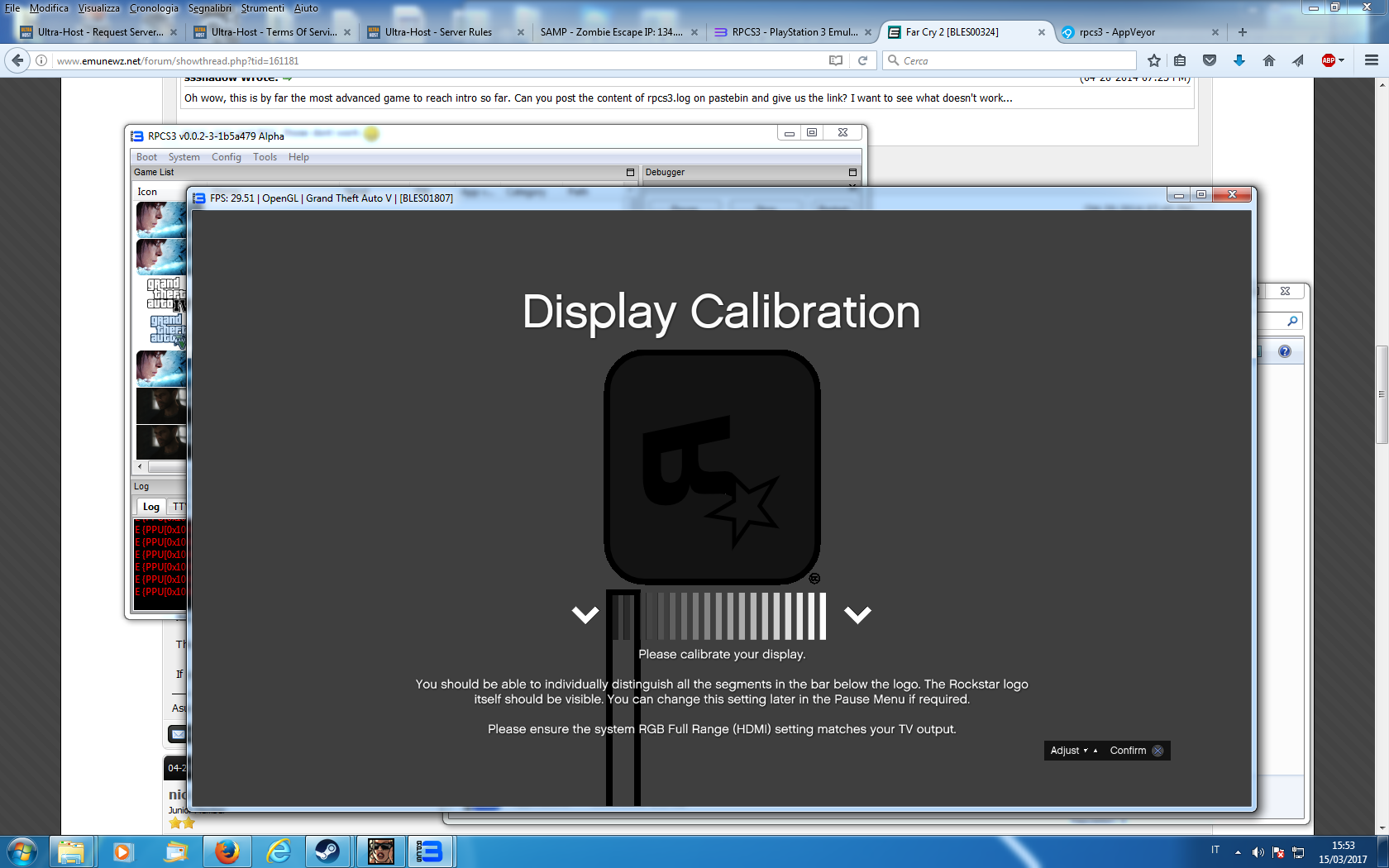Click the magnifier search icon in side window
Image resolution: width=1389 pixels, height=868 pixels.
1292,321
